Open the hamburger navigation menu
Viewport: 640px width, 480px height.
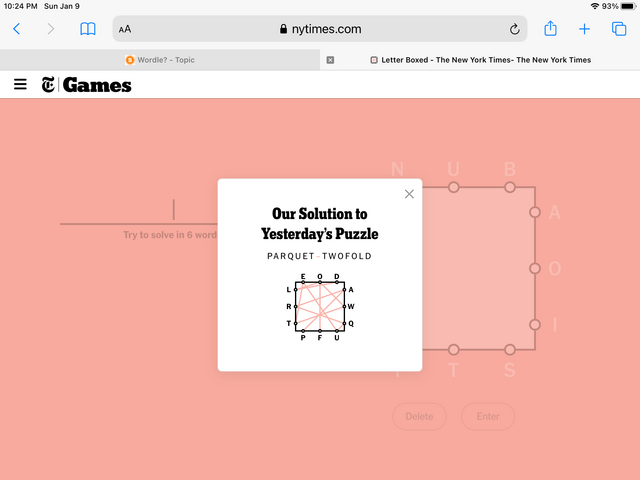click(x=20, y=84)
